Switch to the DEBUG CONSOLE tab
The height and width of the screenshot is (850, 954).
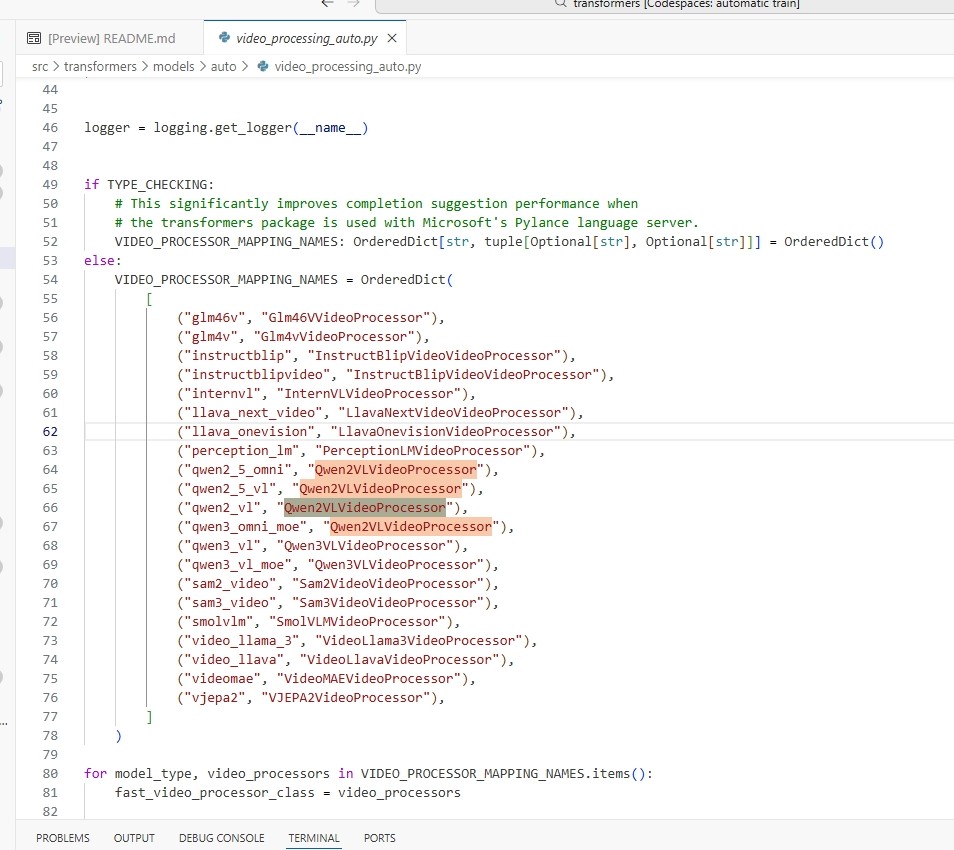pyautogui.click(x=221, y=838)
